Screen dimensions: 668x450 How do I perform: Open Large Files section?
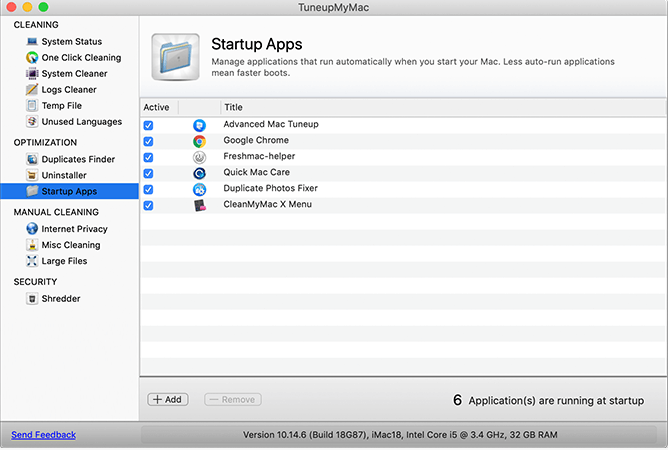[x=64, y=261]
